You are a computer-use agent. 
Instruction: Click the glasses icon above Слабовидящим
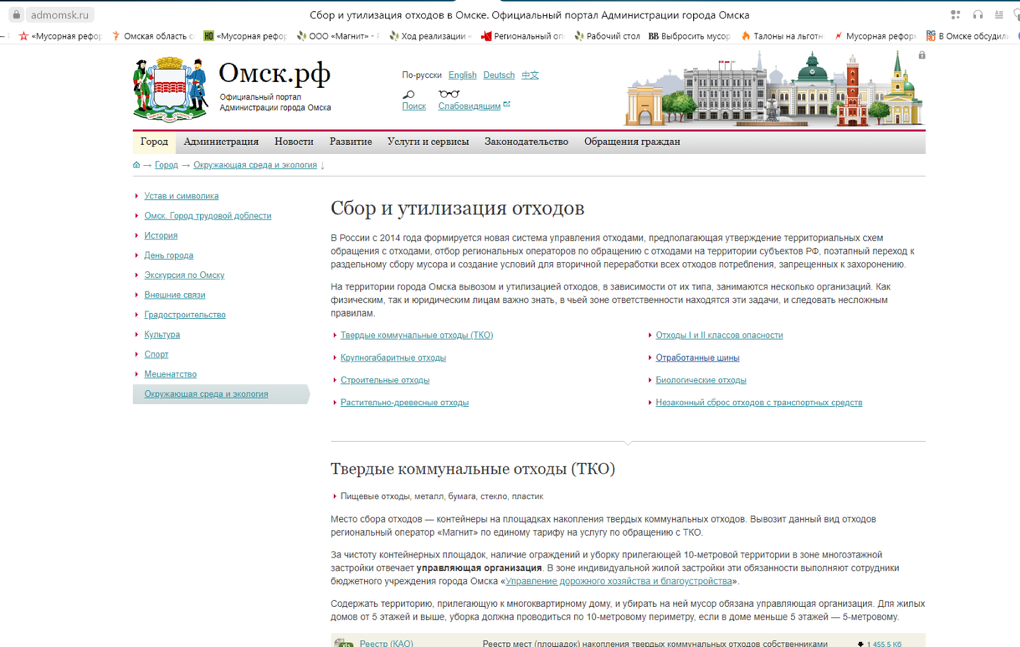[x=449, y=94]
